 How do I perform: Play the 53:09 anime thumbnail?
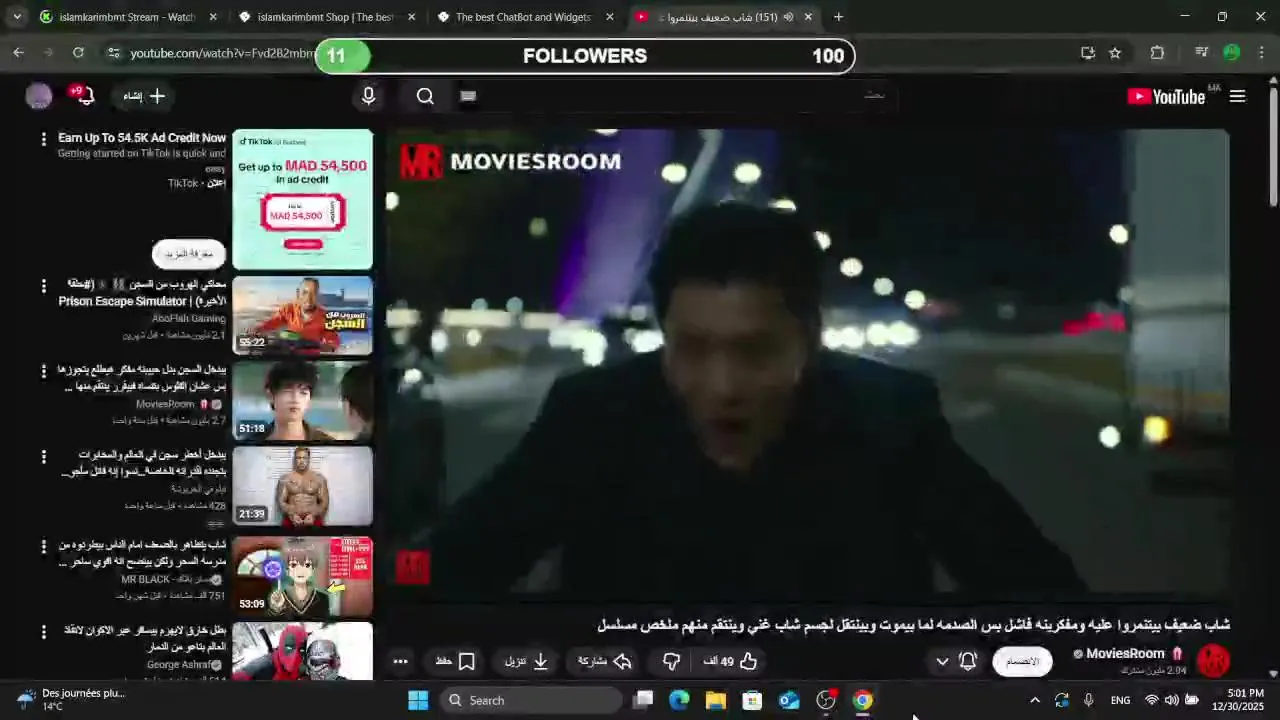tap(302, 576)
